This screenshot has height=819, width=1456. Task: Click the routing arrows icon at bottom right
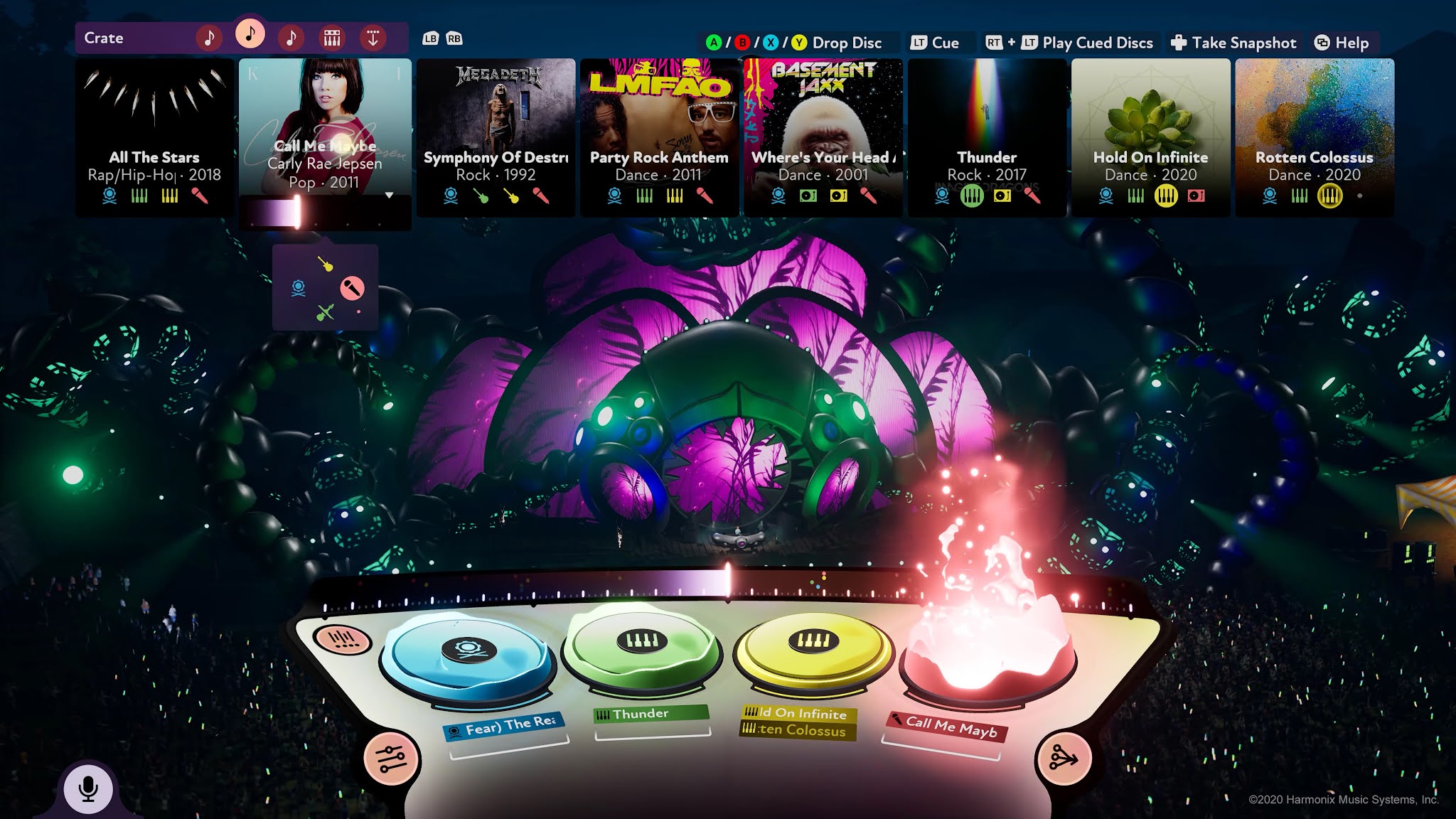(1064, 758)
